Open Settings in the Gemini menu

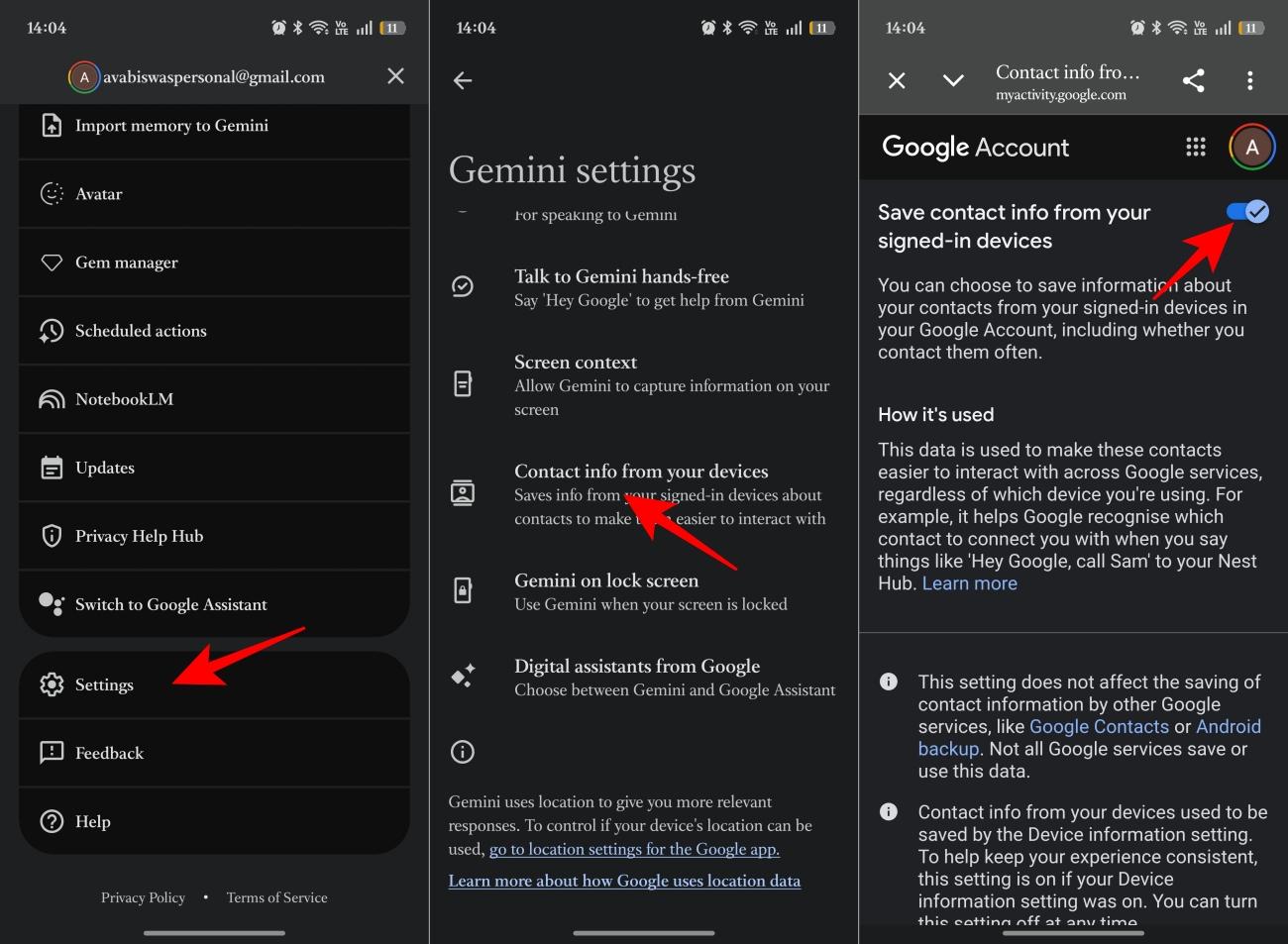(x=214, y=684)
